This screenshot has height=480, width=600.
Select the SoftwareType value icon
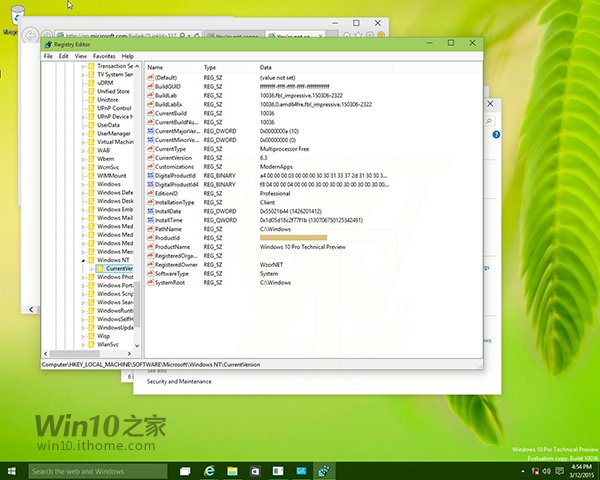[150, 274]
